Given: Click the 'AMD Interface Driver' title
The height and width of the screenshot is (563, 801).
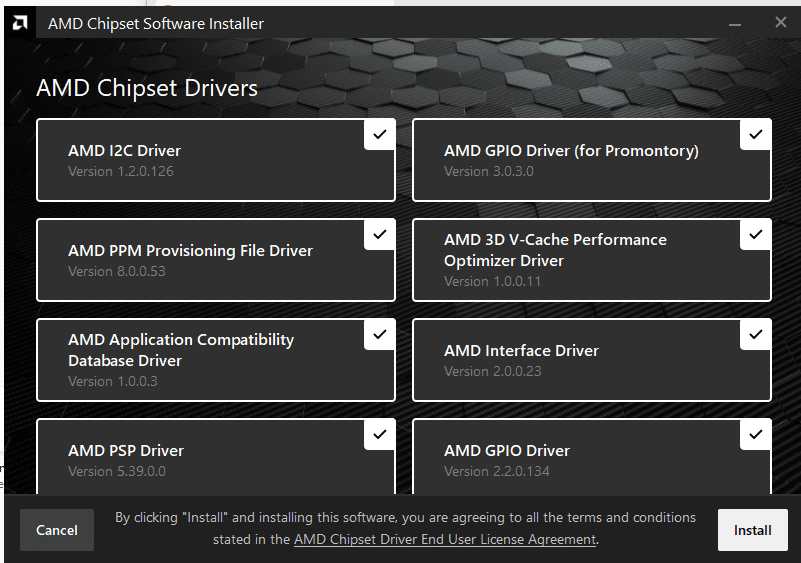Looking at the screenshot, I should click(x=521, y=351).
